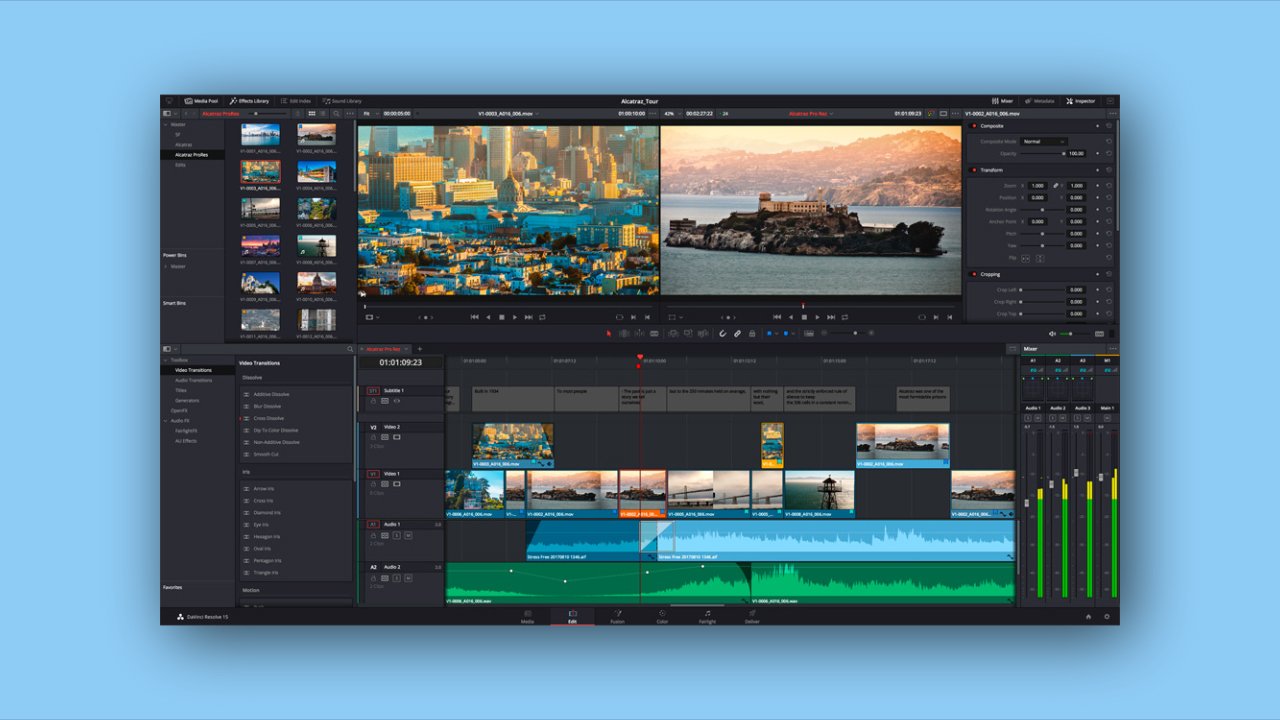Viewport: 1280px width, 720px height.
Task: Lock the Video 1 track
Action: point(372,483)
